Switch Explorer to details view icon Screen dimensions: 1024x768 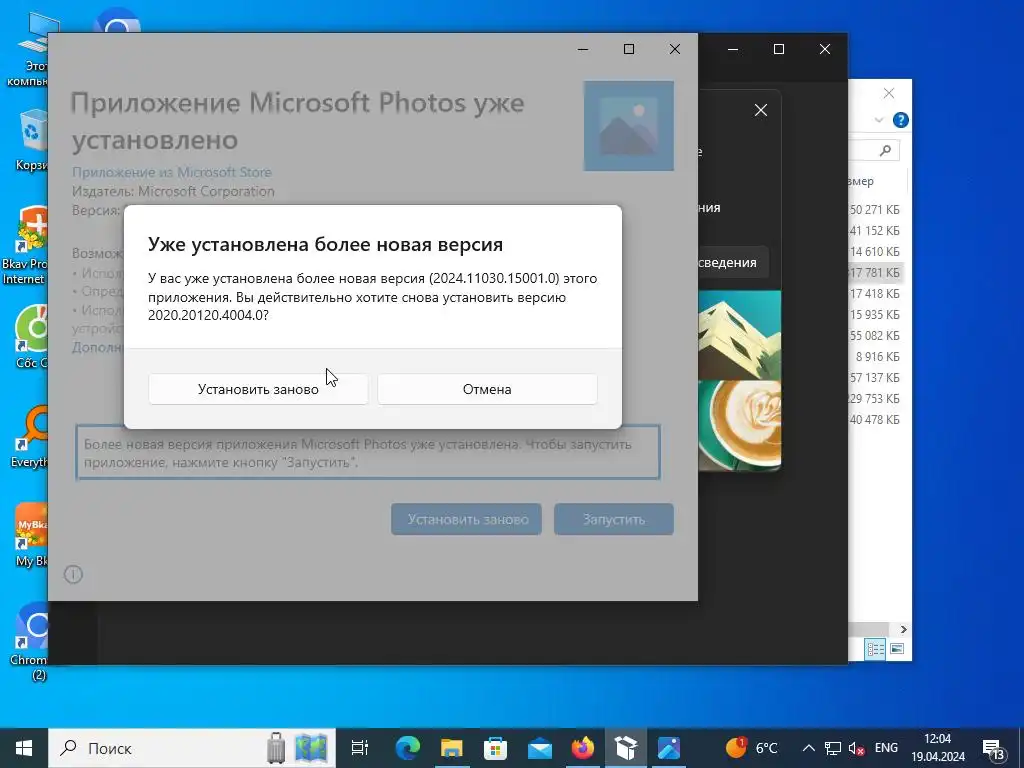coord(875,649)
